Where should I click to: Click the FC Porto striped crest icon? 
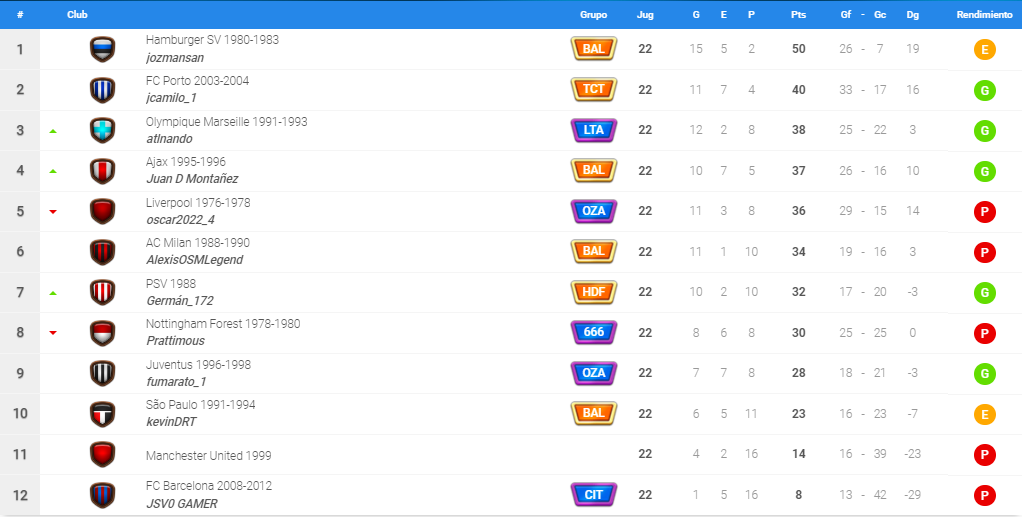pyautogui.click(x=102, y=90)
